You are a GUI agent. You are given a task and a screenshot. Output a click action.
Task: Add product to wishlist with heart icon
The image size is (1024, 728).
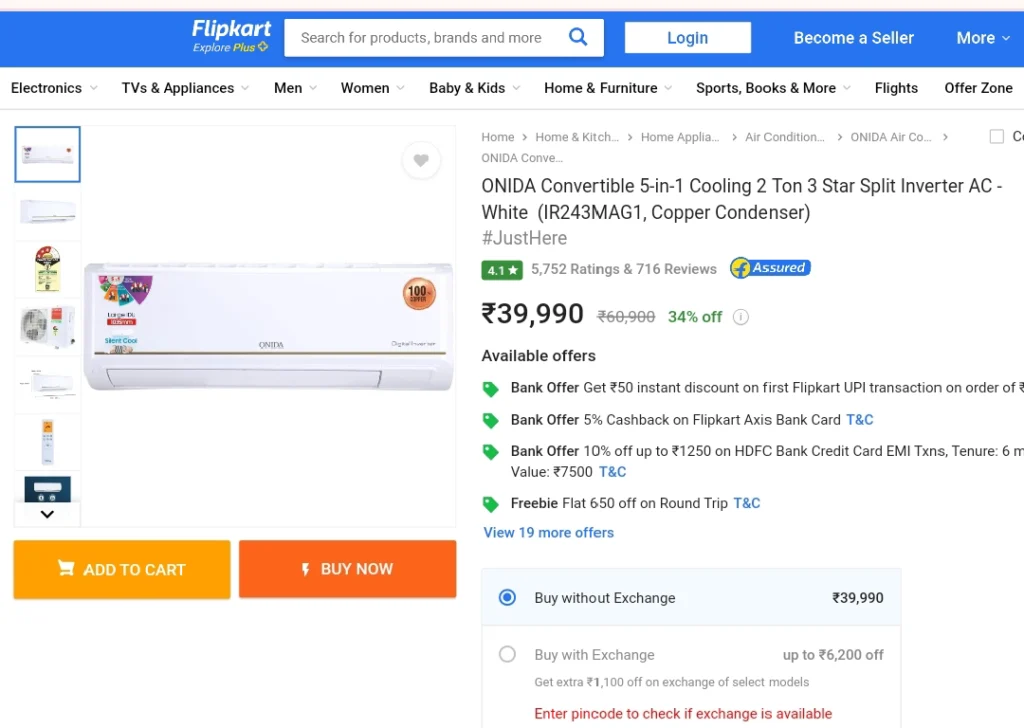[x=421, y=160]
